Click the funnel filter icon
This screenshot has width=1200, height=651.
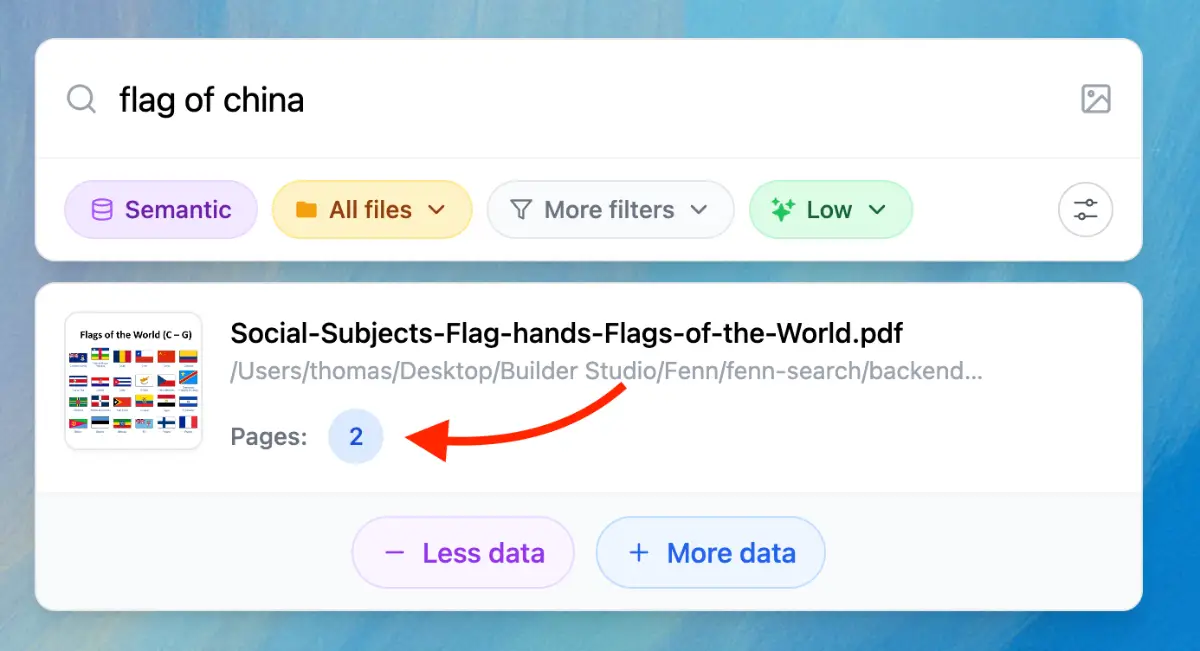pos(521,210)
